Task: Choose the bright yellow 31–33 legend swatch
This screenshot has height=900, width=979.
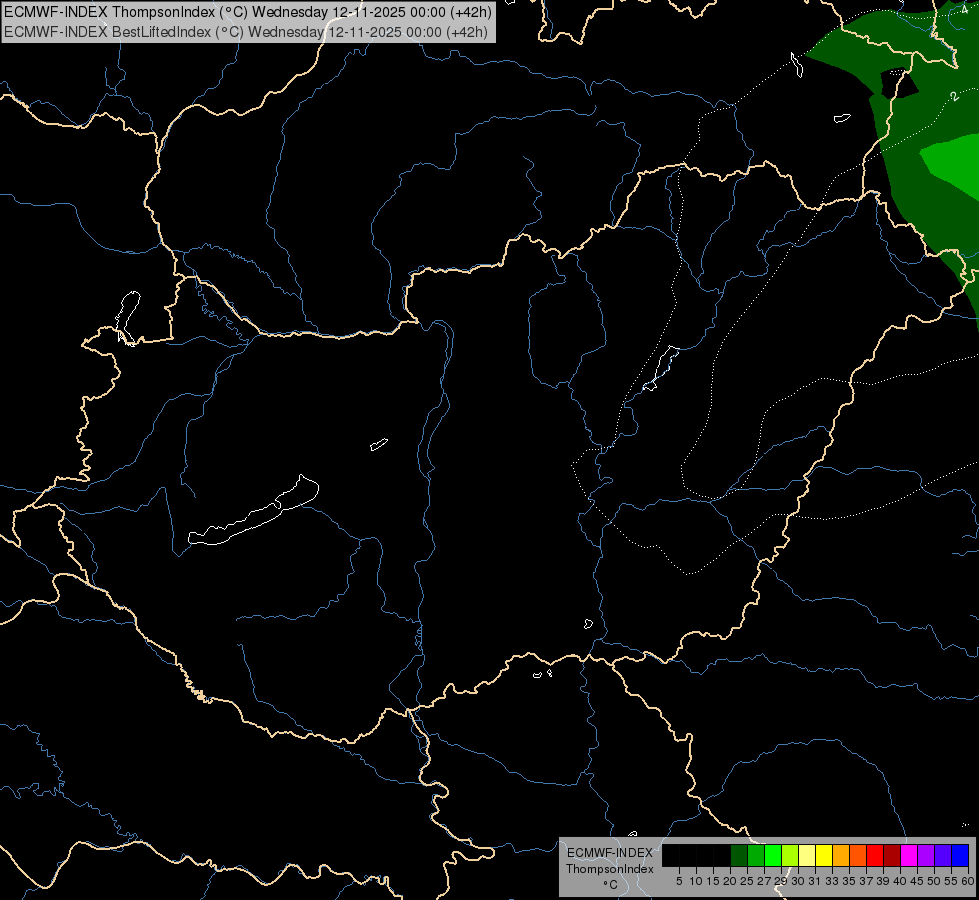Action: click(824, 855)
